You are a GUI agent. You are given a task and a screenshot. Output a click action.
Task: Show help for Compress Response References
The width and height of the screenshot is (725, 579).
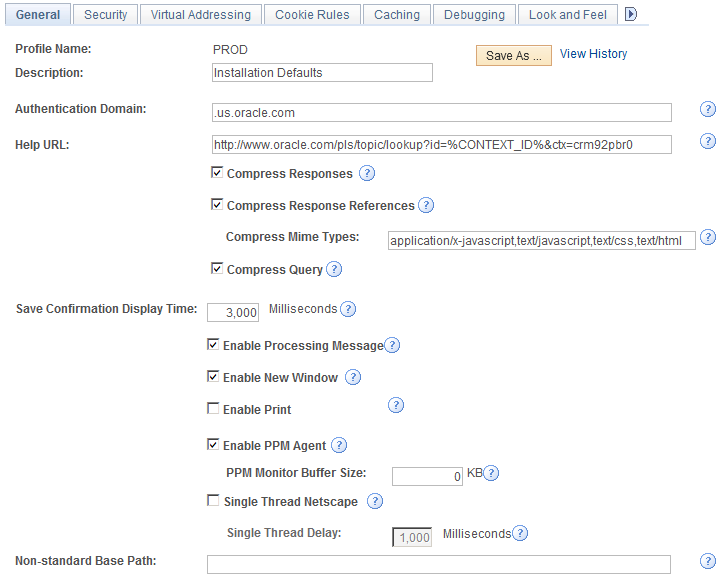426,206
